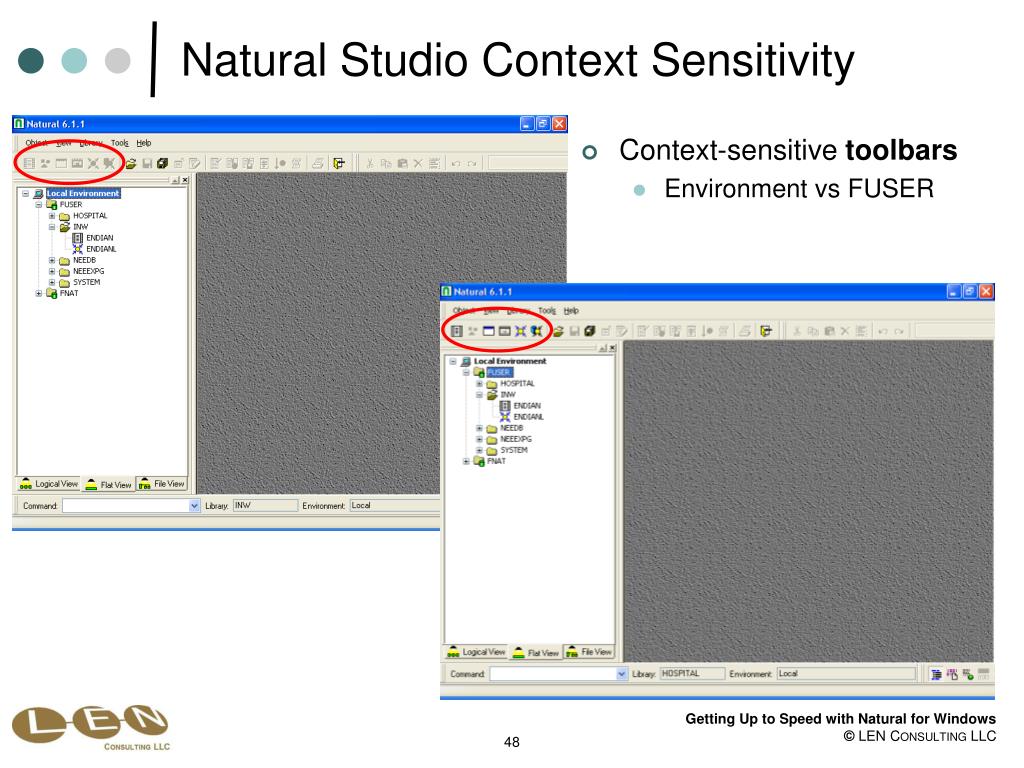Switch to Logical View tab in front window
1024x768 pixels.
pyautogui.click(x=477, y=652)
